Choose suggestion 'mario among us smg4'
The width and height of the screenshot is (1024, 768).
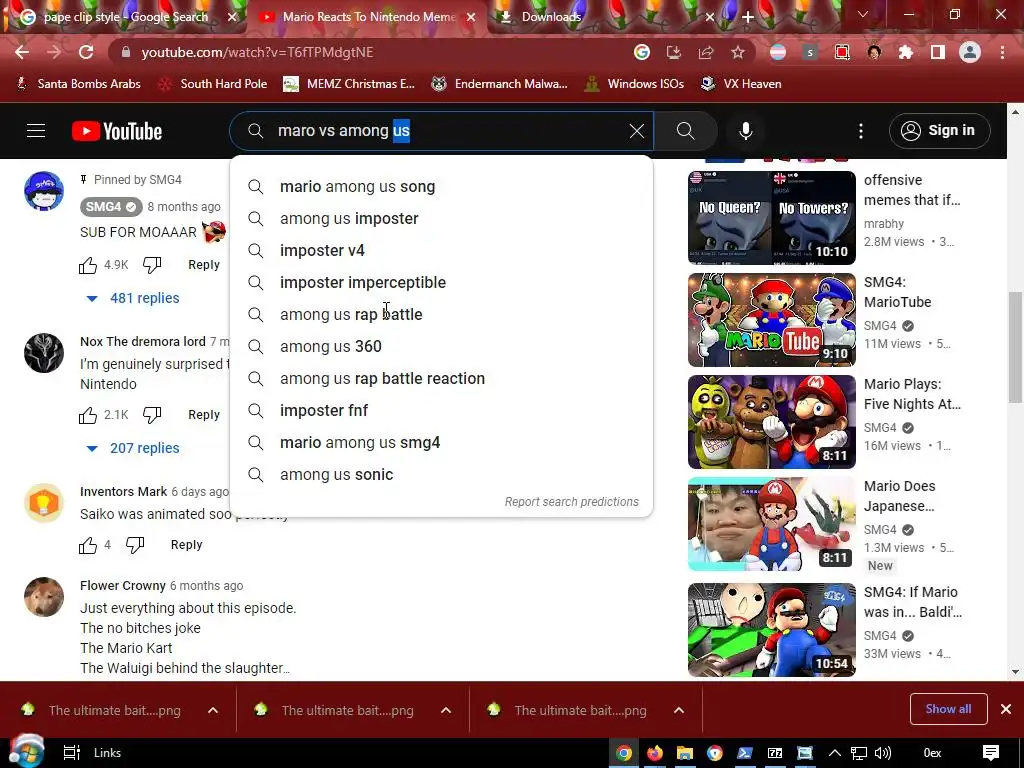[x=441, y=443]
